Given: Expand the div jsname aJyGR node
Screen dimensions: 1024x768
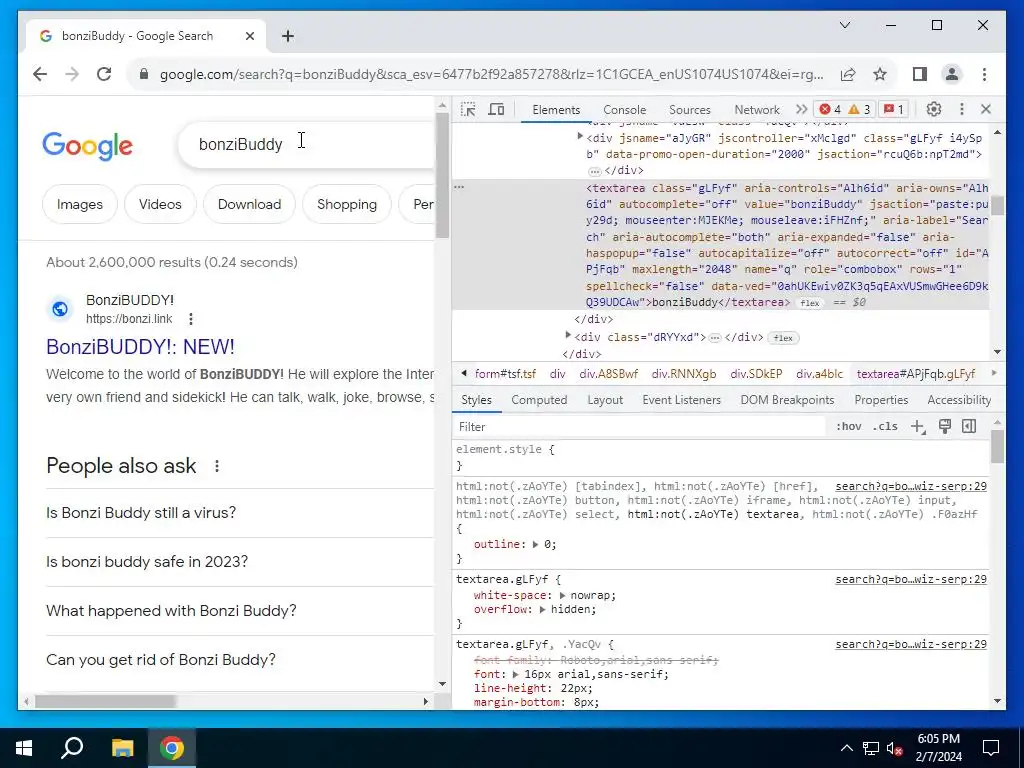Looking at the screenshot, I should pyautogui.click(x=579, y=136).
